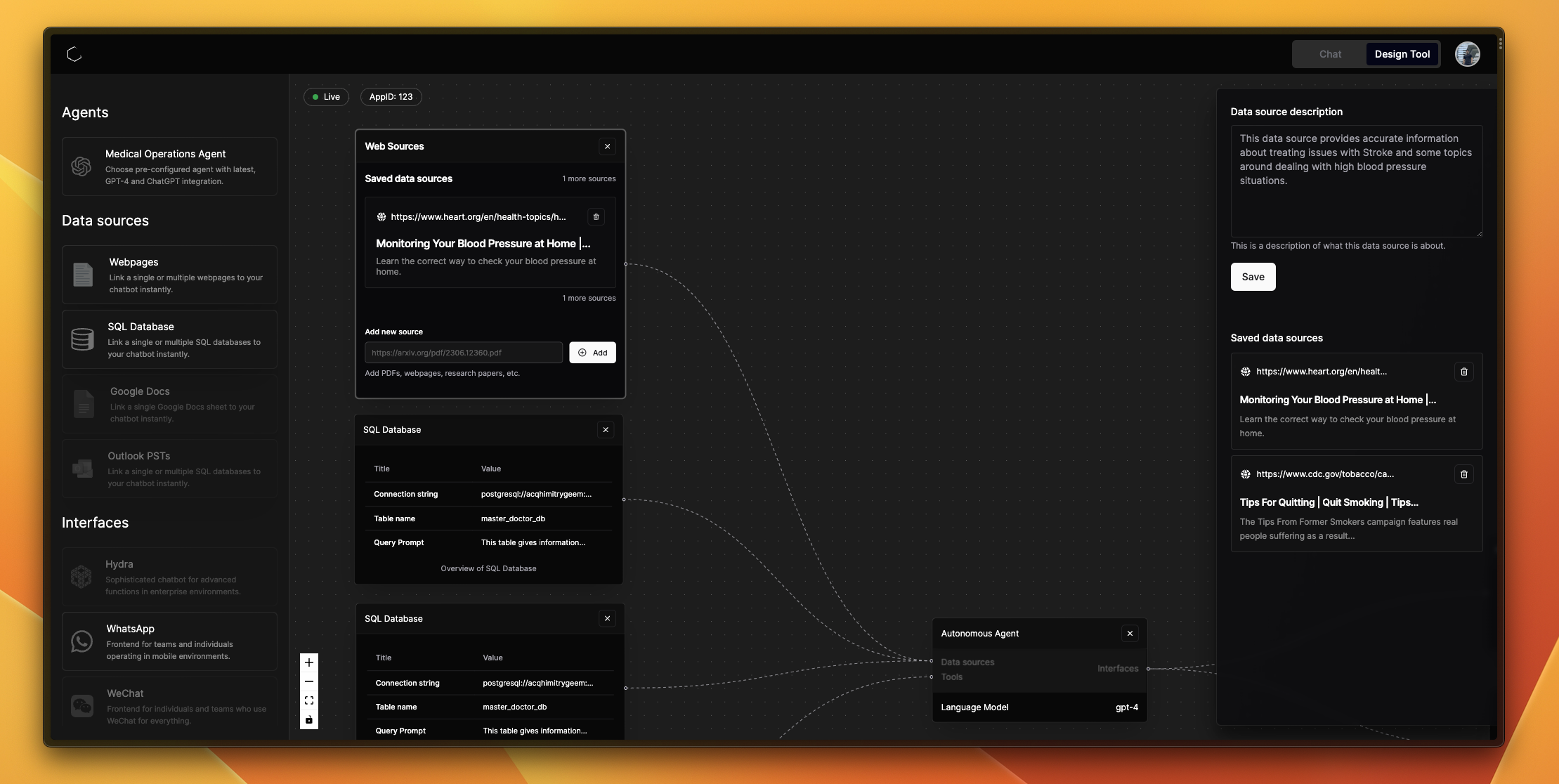Click the Add new source URL input field

pyautogui.click(x=462, y=352)
